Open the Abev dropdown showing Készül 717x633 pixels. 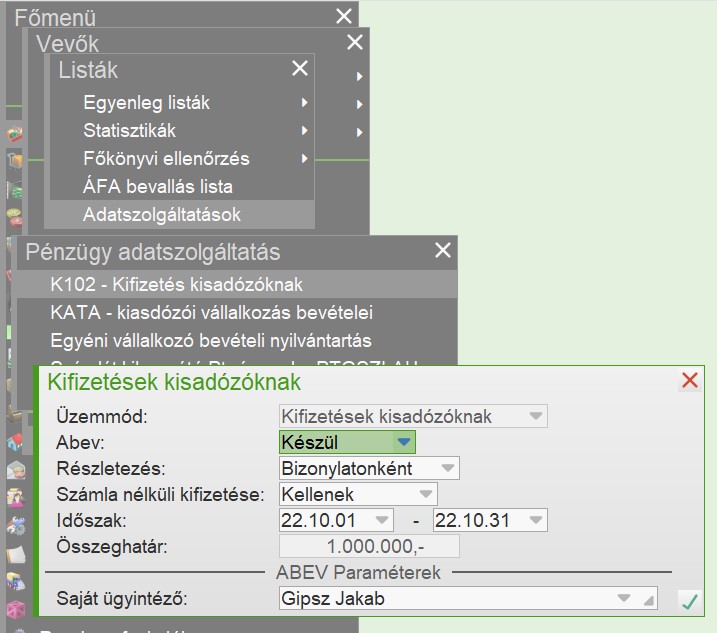pos(347,442)
